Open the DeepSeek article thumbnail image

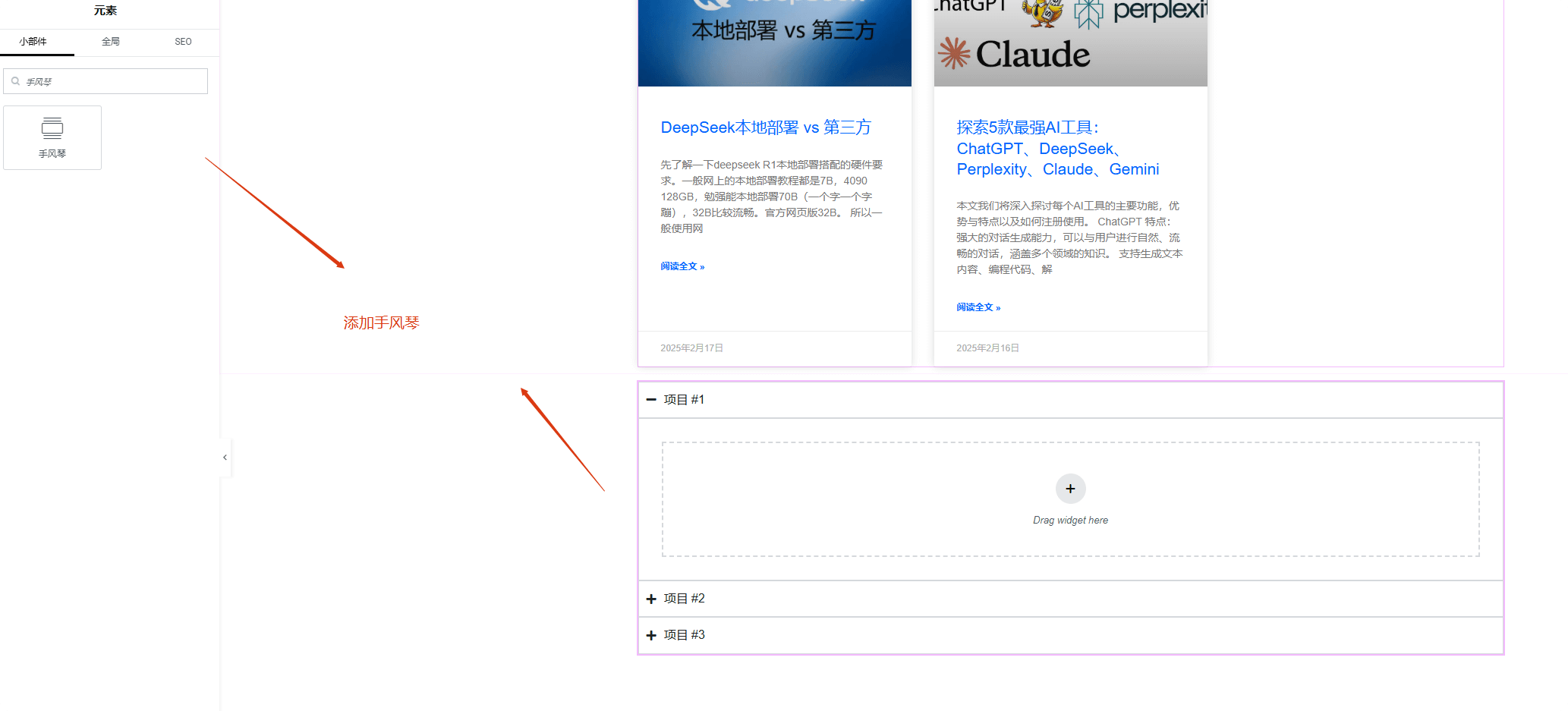[774, 43]
